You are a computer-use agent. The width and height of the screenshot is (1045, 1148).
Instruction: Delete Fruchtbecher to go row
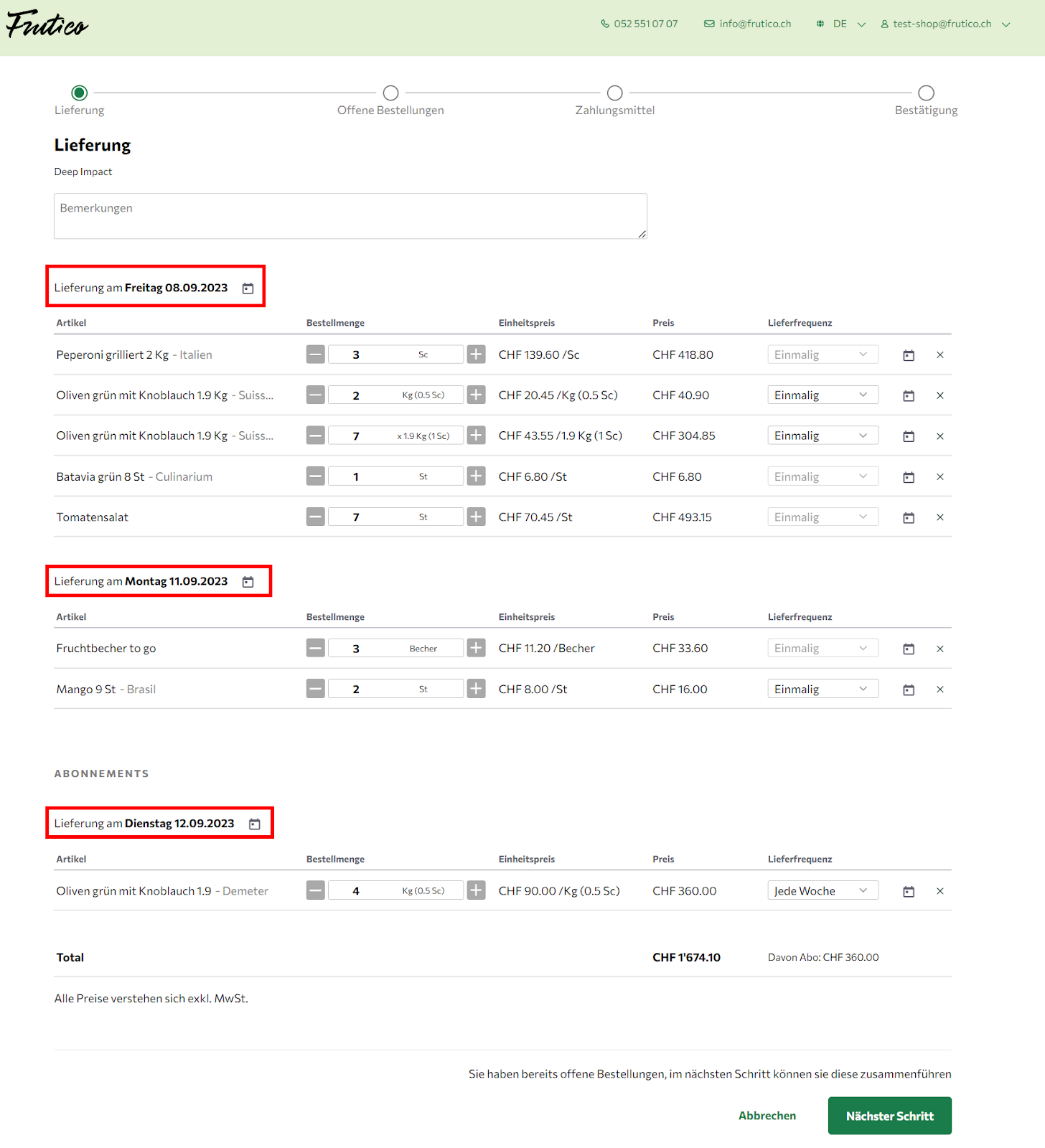(940, 649)
